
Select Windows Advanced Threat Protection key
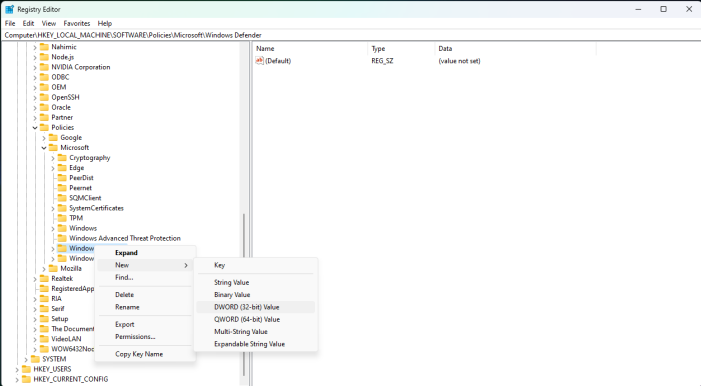pos(125,238)
